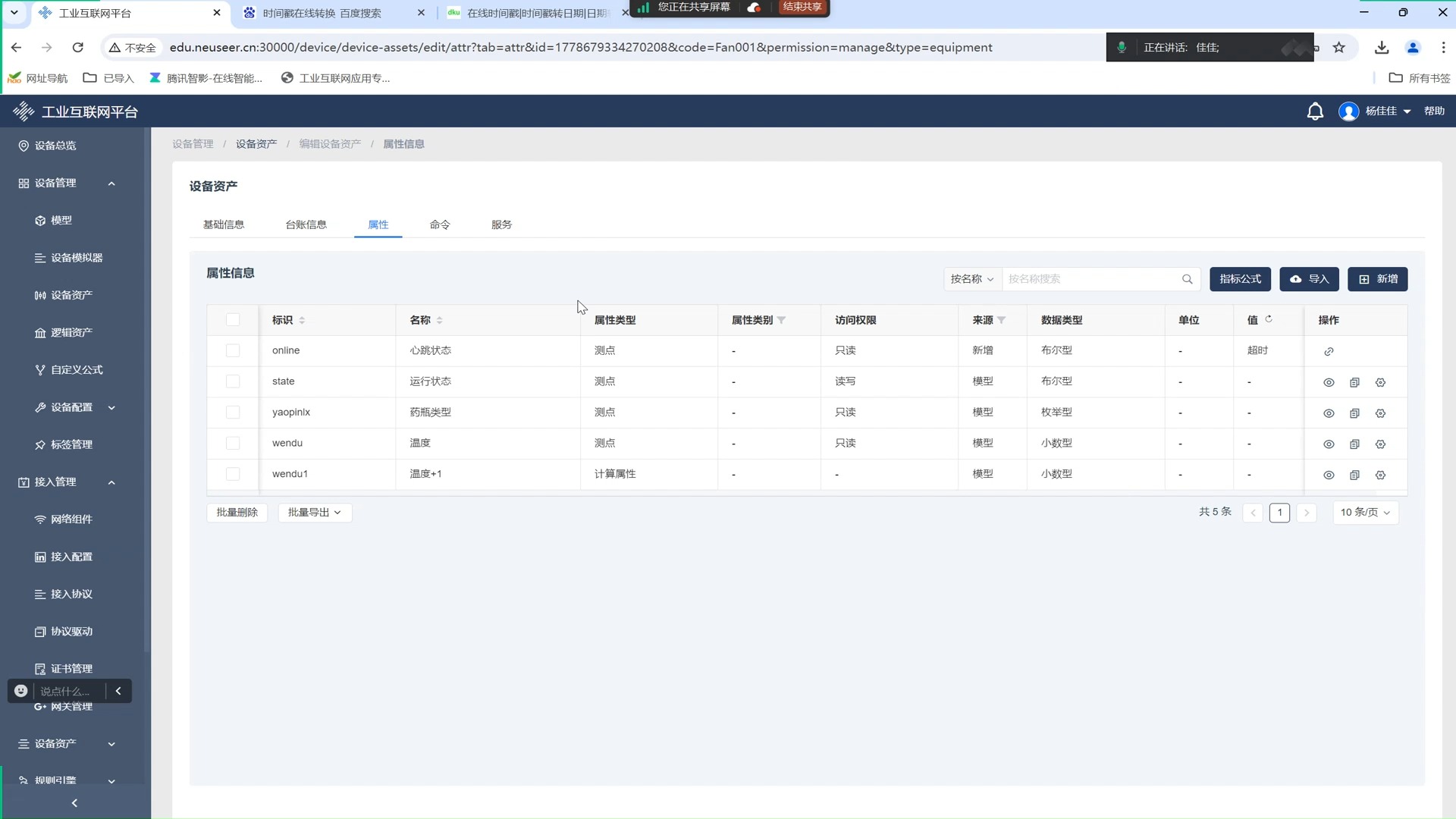Tick the checkbox for online row
Screen dimensions: 1456x819
tap(233, 350)
